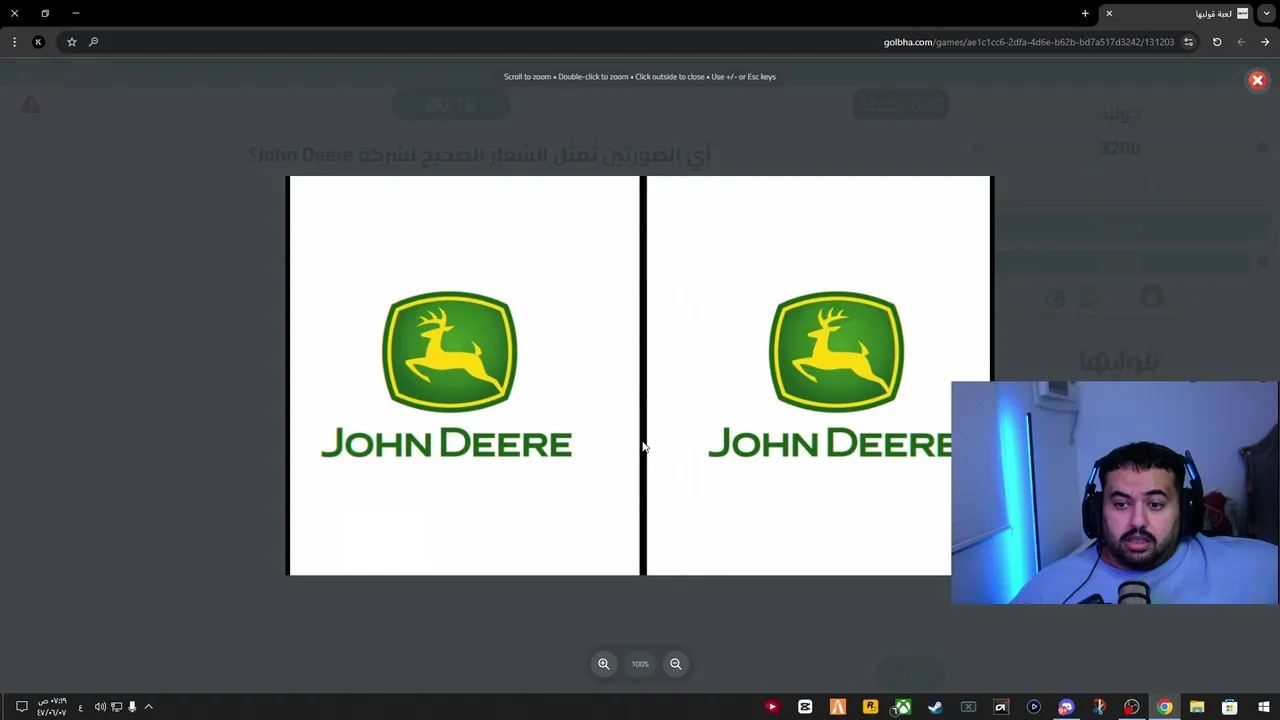Open the red play-button app on taskbar
Viewport: 1280px width, 720px height.
click(772, 707)
